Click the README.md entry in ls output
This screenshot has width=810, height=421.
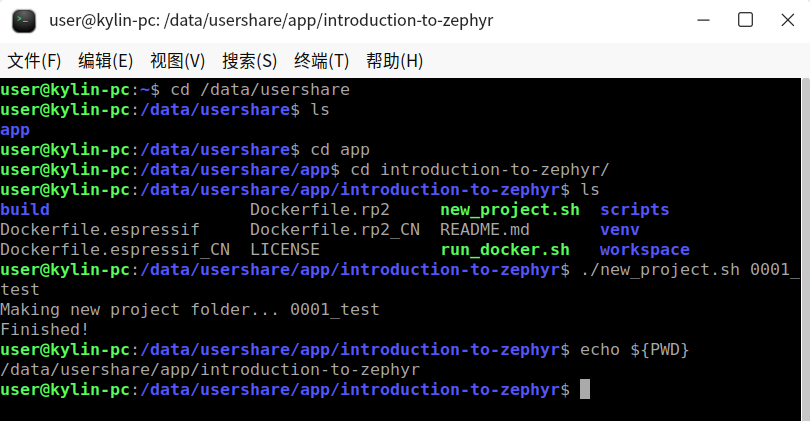[x=485, y=229]
